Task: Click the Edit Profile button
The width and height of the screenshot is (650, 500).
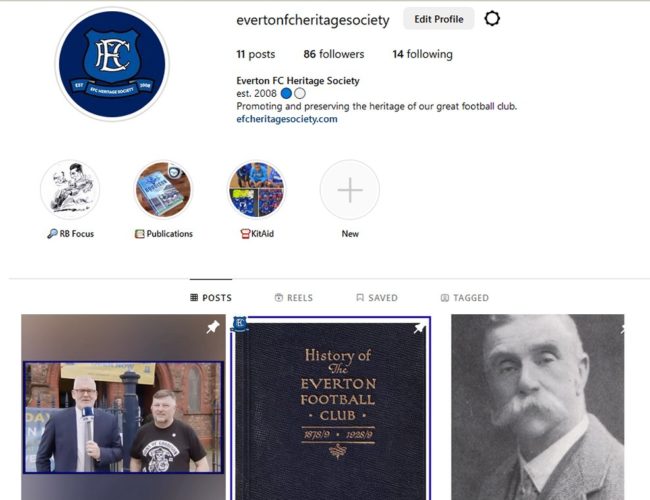Action: point(439,19)
